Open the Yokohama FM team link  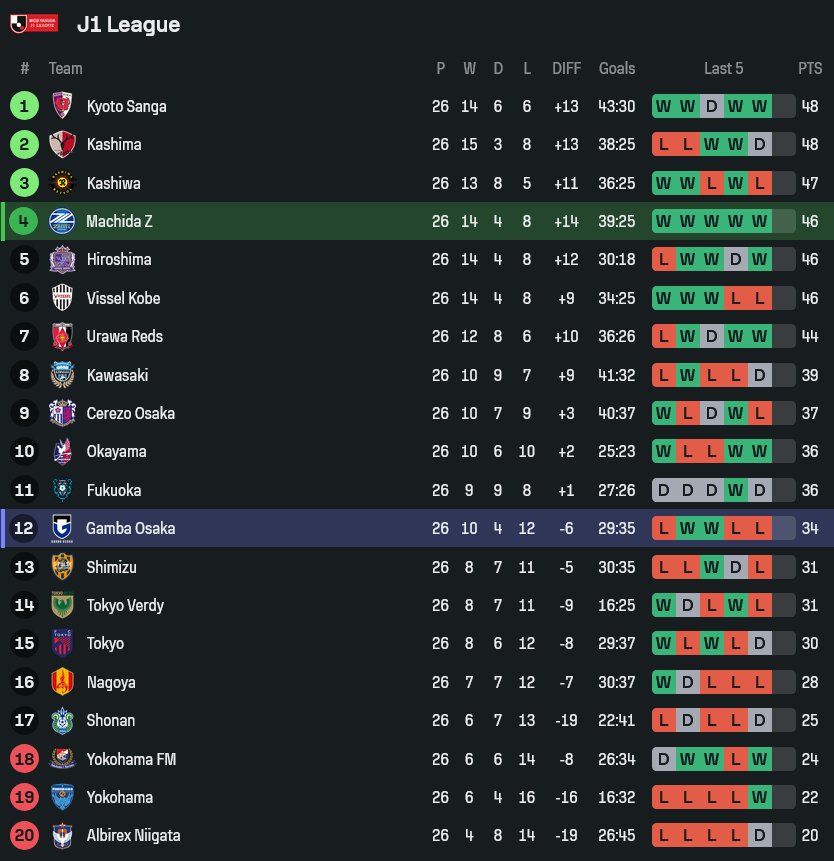(131, 759)
